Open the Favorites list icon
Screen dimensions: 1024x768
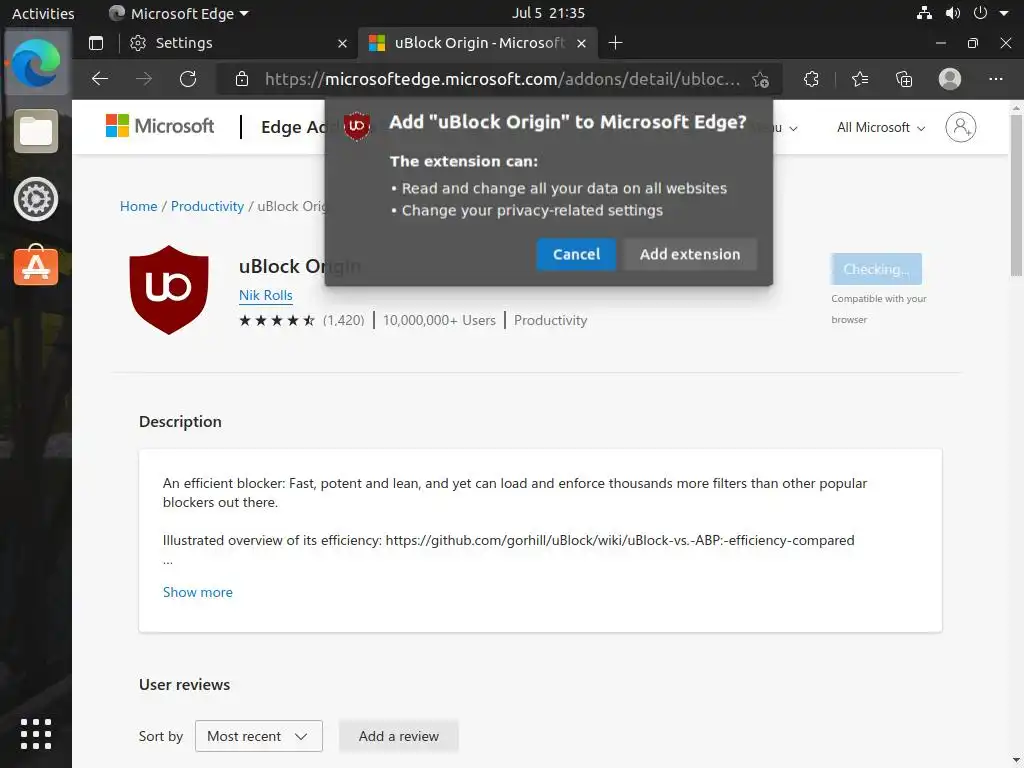pyautogui.click(x=860, y=79)
